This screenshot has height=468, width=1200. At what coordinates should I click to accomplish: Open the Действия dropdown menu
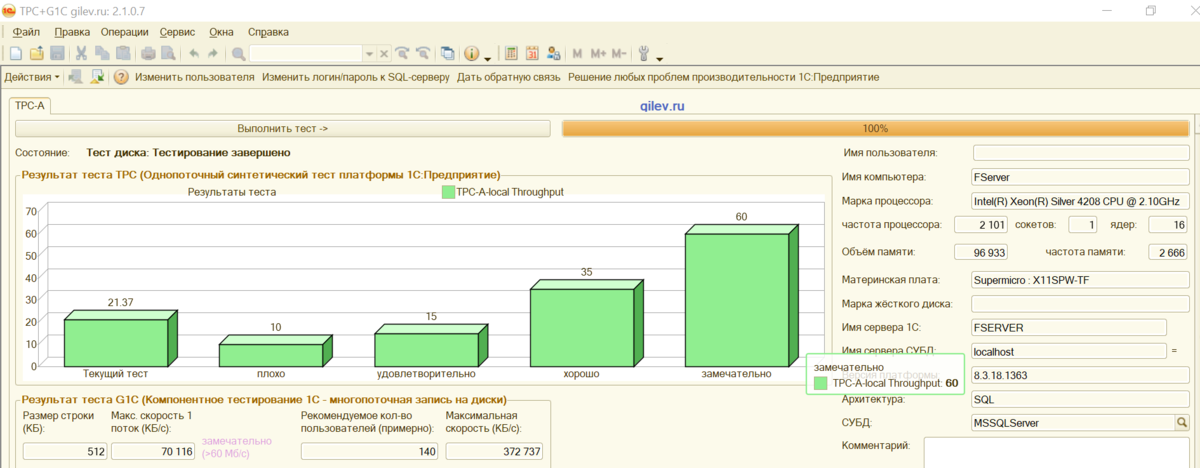32,77
